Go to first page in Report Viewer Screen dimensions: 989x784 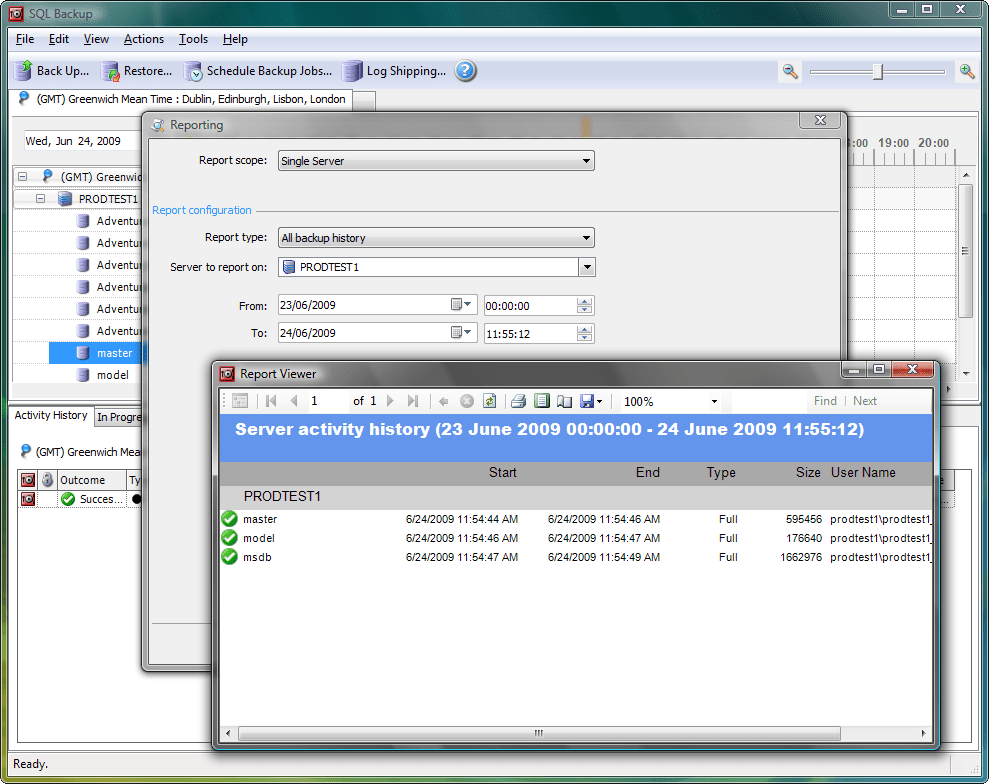271,401
